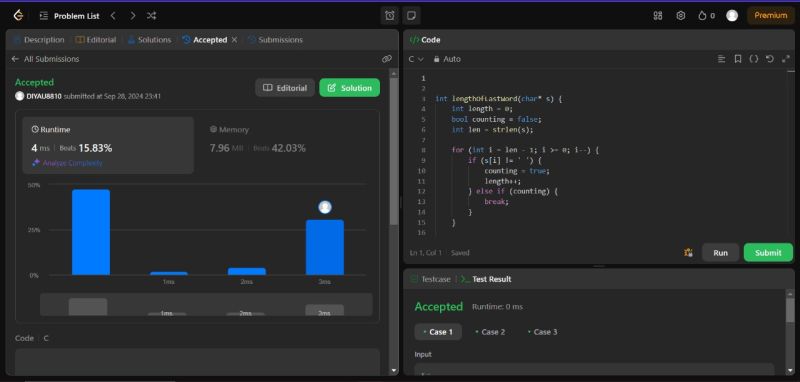Format code with the lines icon
The image size is (800, 382).
click(721, 59)
